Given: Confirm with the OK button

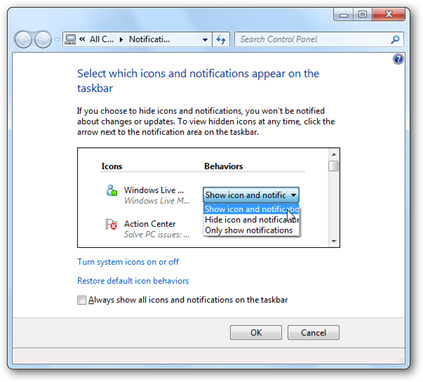Looking at the screenshot, I should point(256,333).
